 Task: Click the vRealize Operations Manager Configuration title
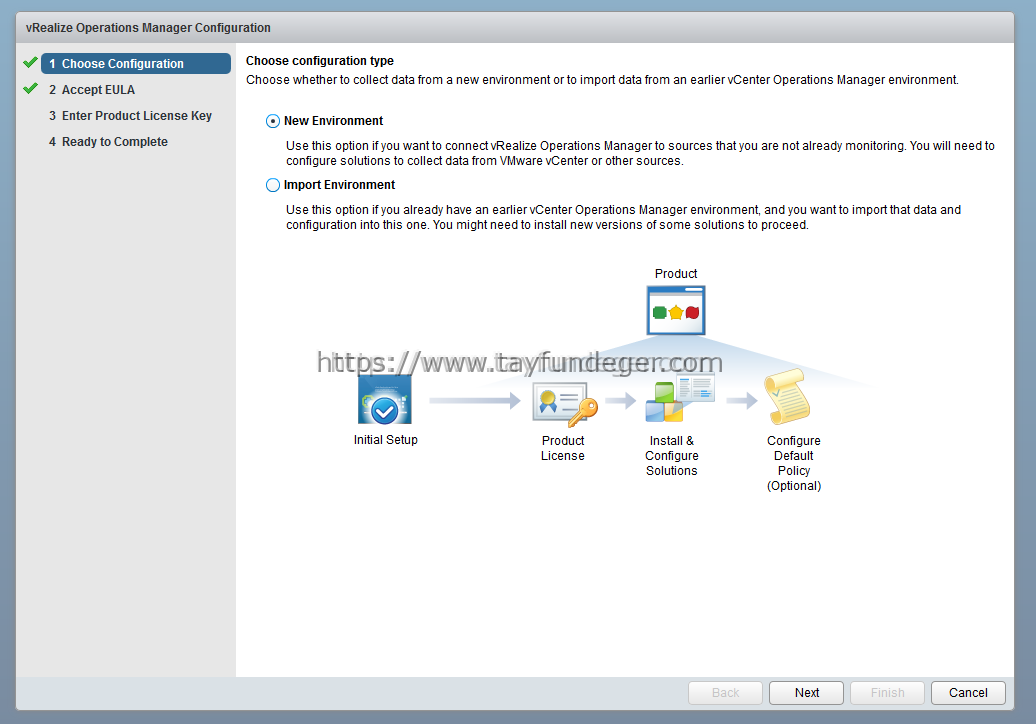pyautogui.click(x=149, y=28)
